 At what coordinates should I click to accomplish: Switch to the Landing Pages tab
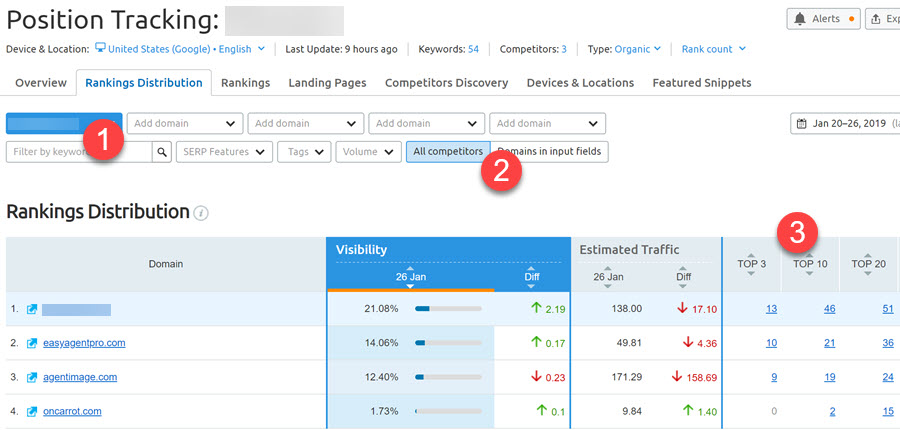coord(327,83)
